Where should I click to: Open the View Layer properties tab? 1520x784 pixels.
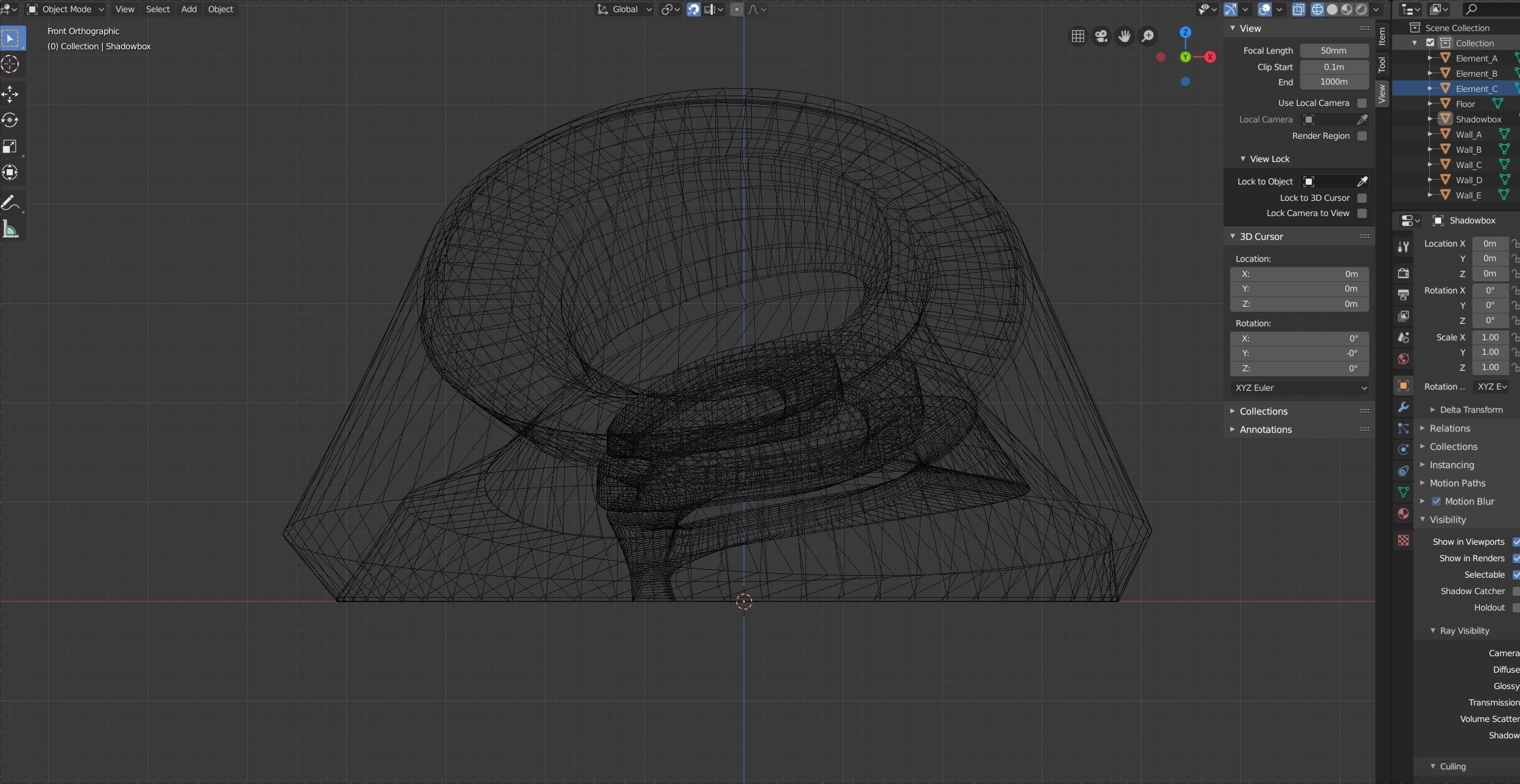(1403, 316)
